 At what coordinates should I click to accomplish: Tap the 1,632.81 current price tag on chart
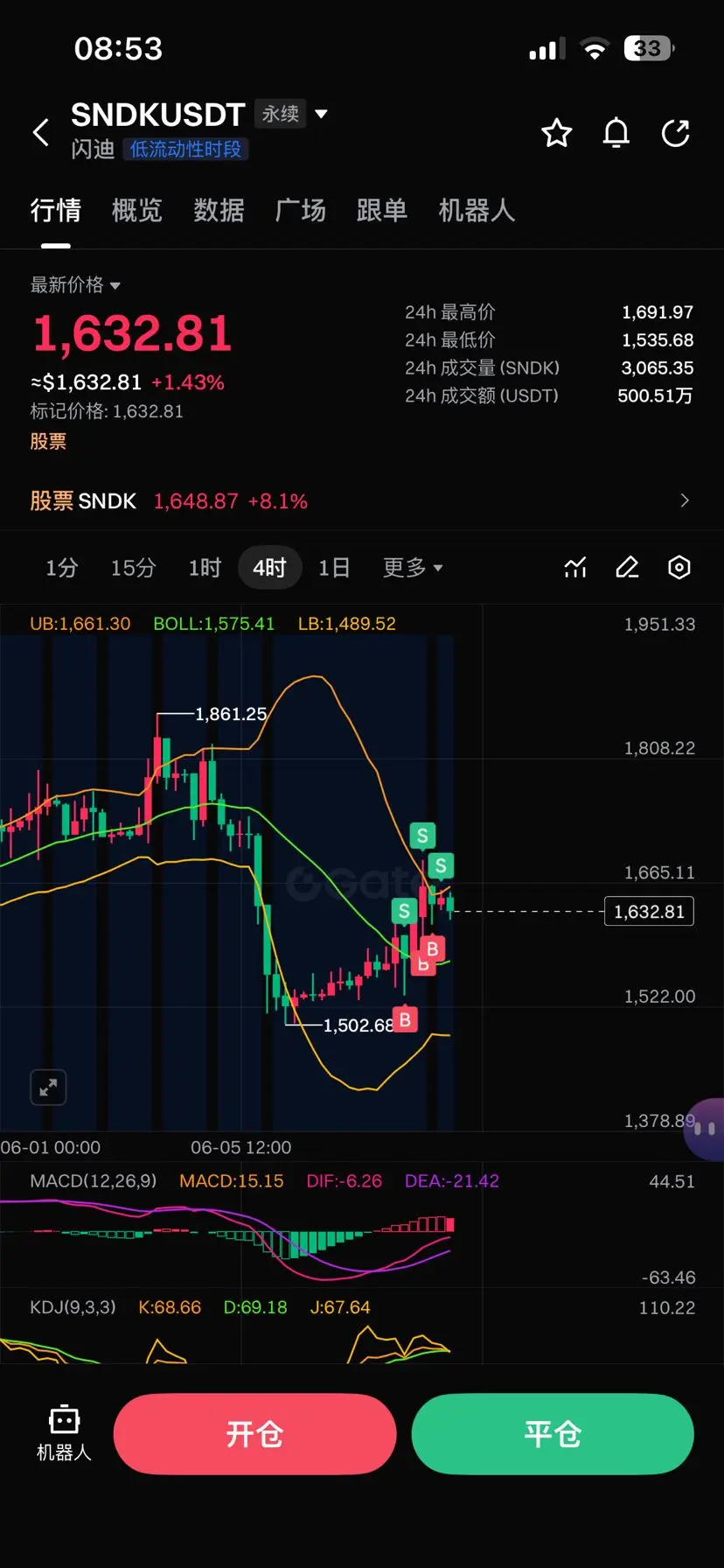pyautogui.click(x=649, y=912)
